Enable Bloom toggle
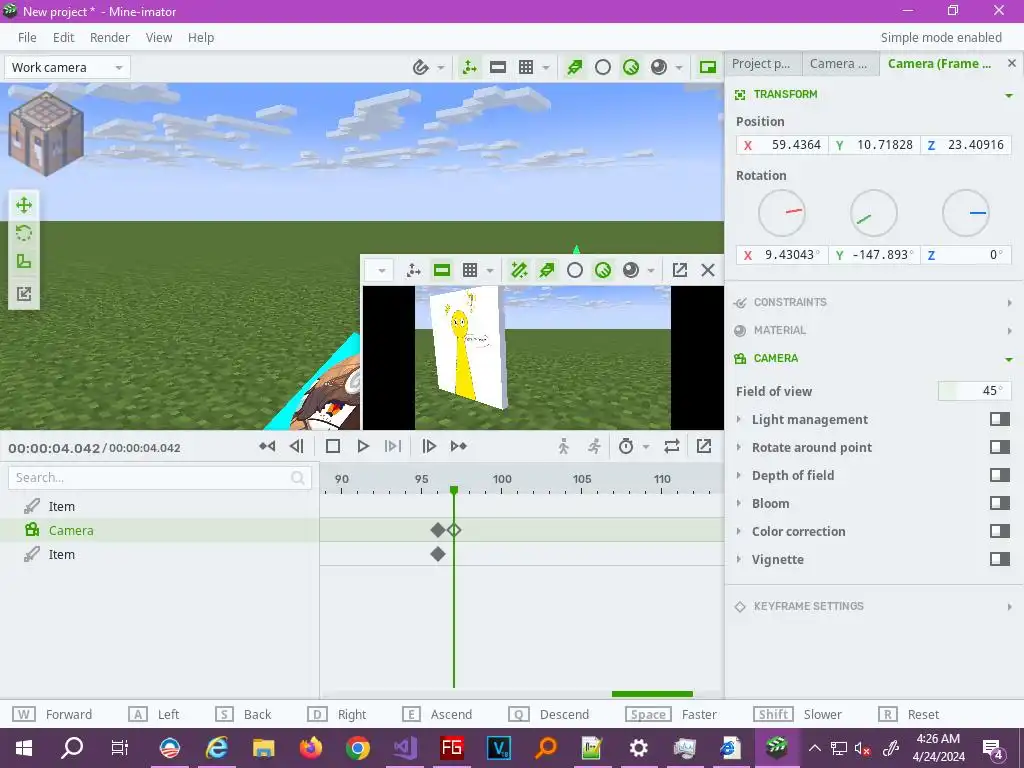Viewport: 1024px width, 768px height. tap(1000, 504)
